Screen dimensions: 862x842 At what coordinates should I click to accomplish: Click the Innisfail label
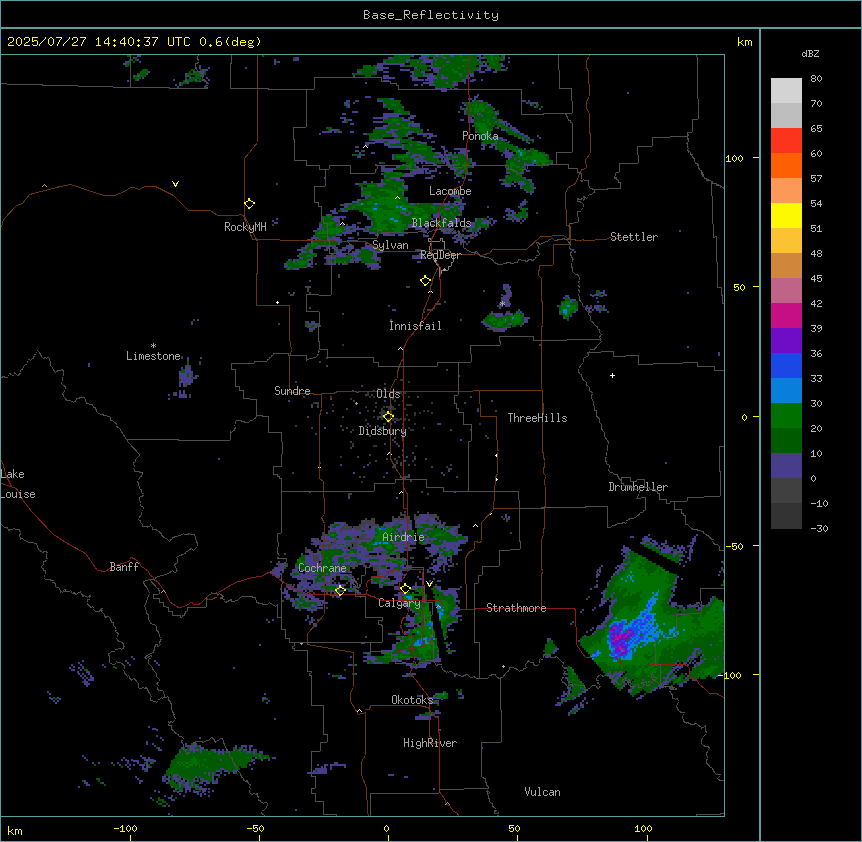415,326
